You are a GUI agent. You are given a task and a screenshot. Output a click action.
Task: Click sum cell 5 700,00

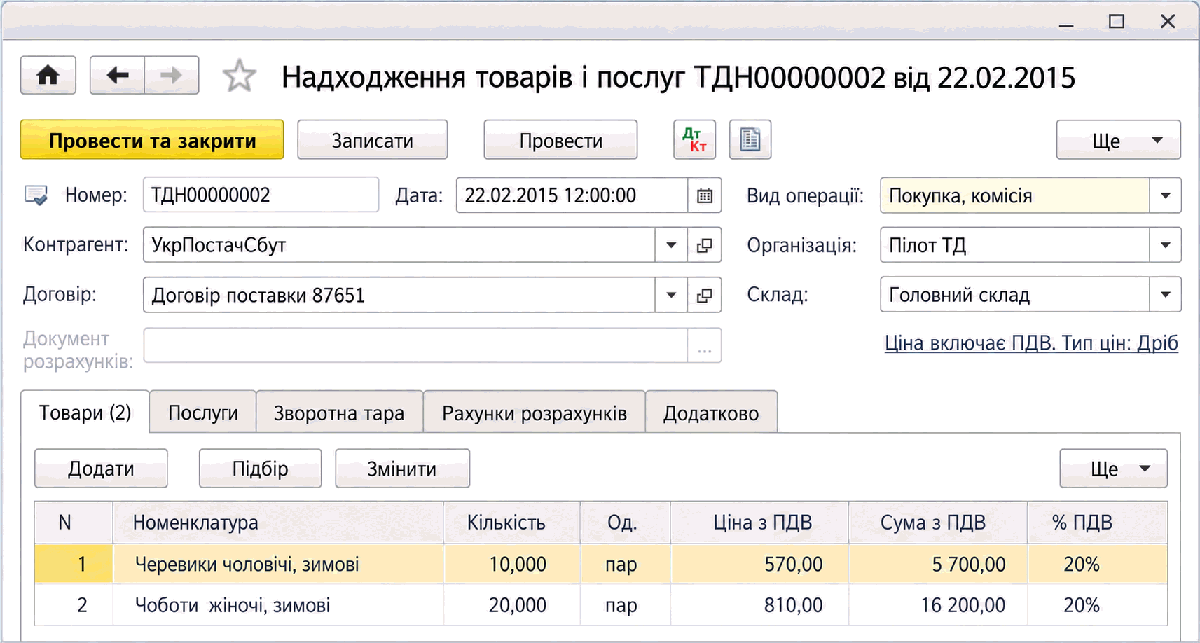pyautogui.click(x=937, y=564)
